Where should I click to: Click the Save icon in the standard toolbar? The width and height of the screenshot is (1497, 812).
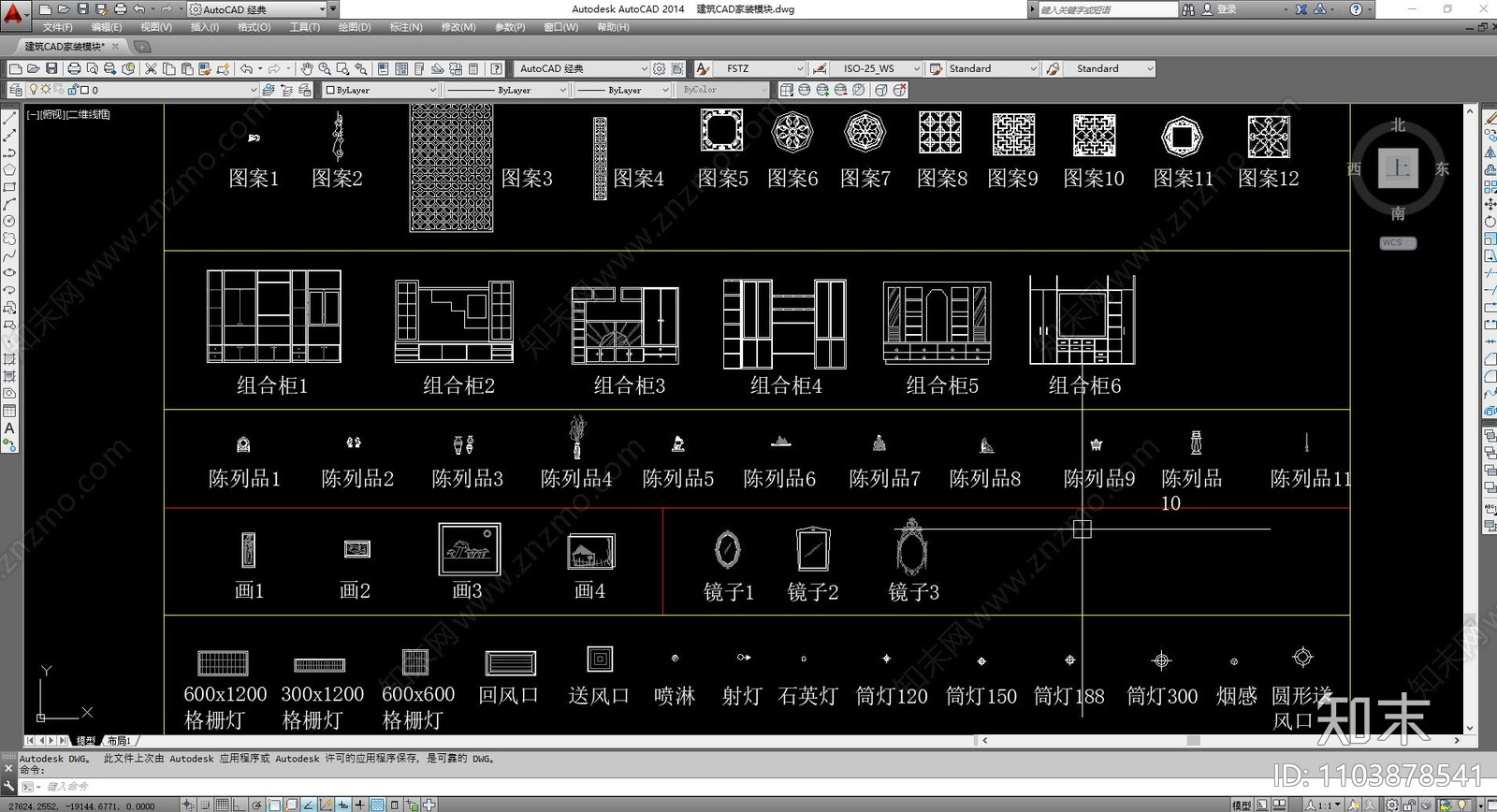(51, 68)
